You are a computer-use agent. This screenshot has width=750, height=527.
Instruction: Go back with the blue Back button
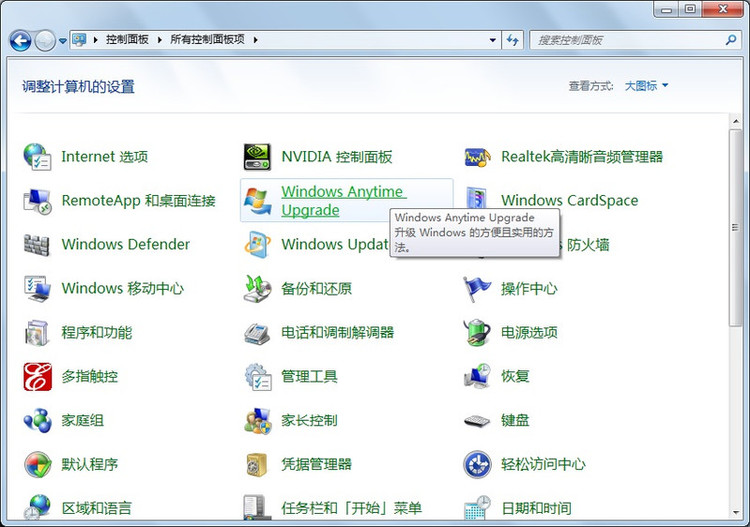[x=21, y=41]
